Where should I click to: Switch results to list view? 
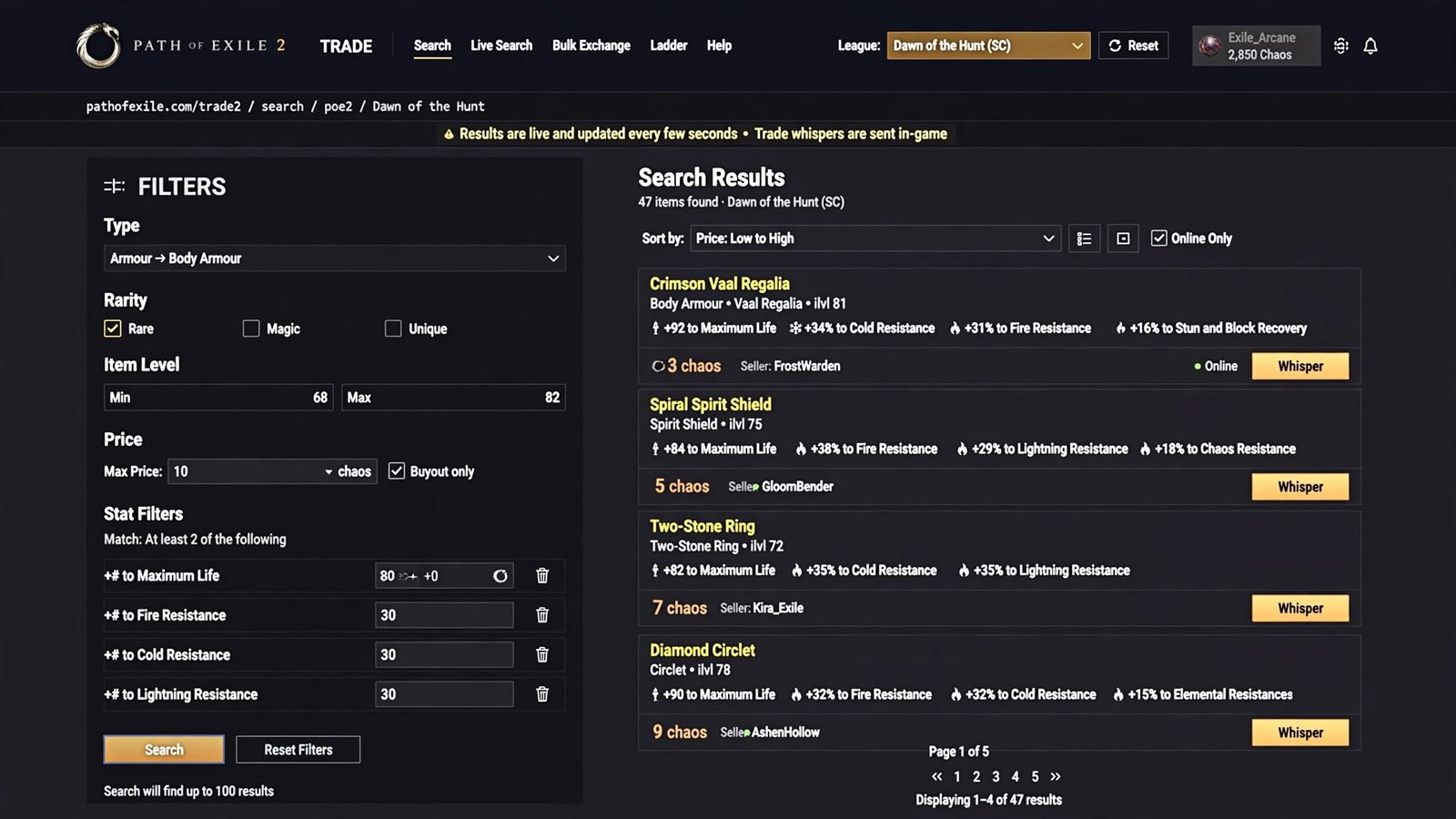[x=1084, y=238]
